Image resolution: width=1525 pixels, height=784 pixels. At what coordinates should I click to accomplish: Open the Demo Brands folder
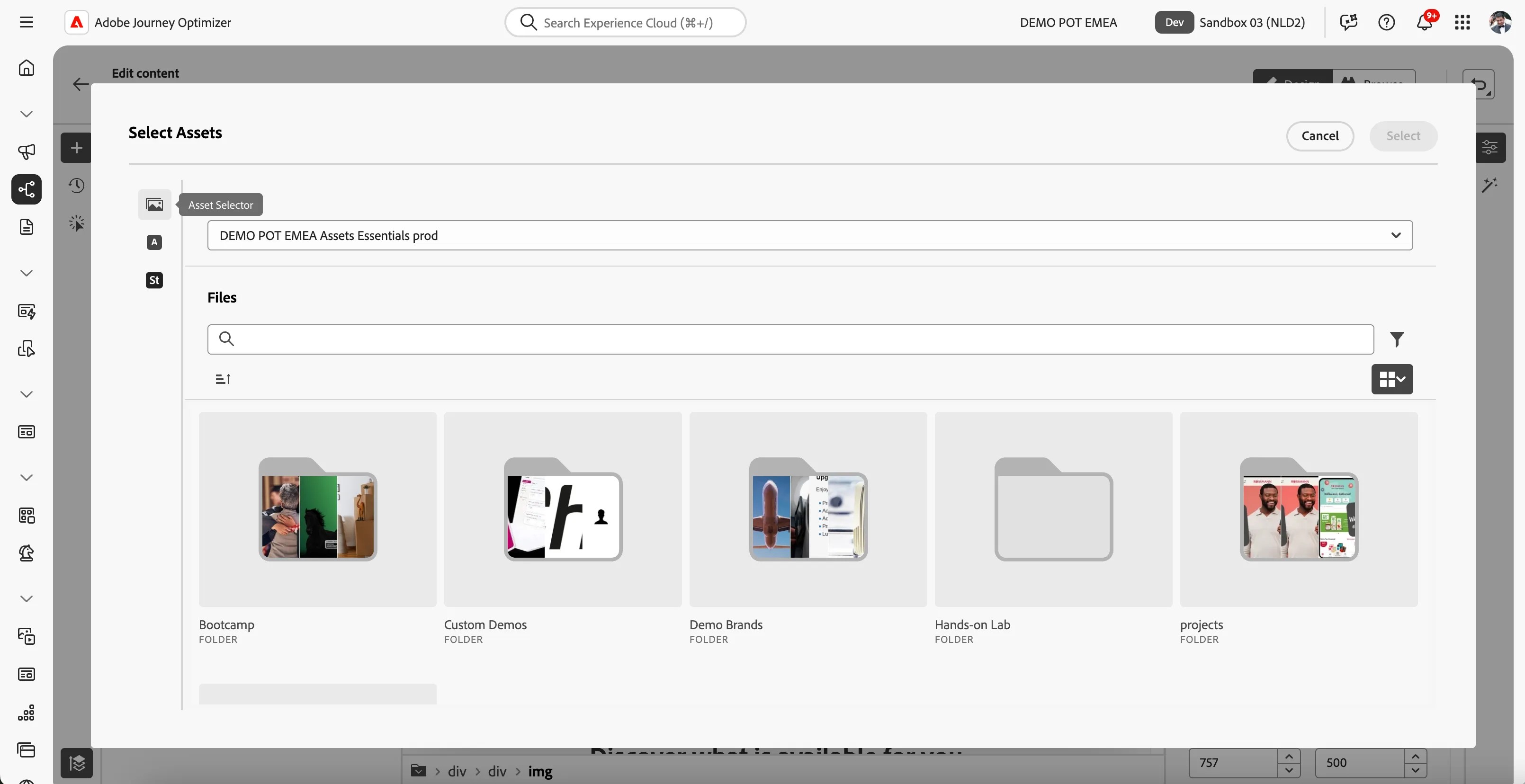808,509
